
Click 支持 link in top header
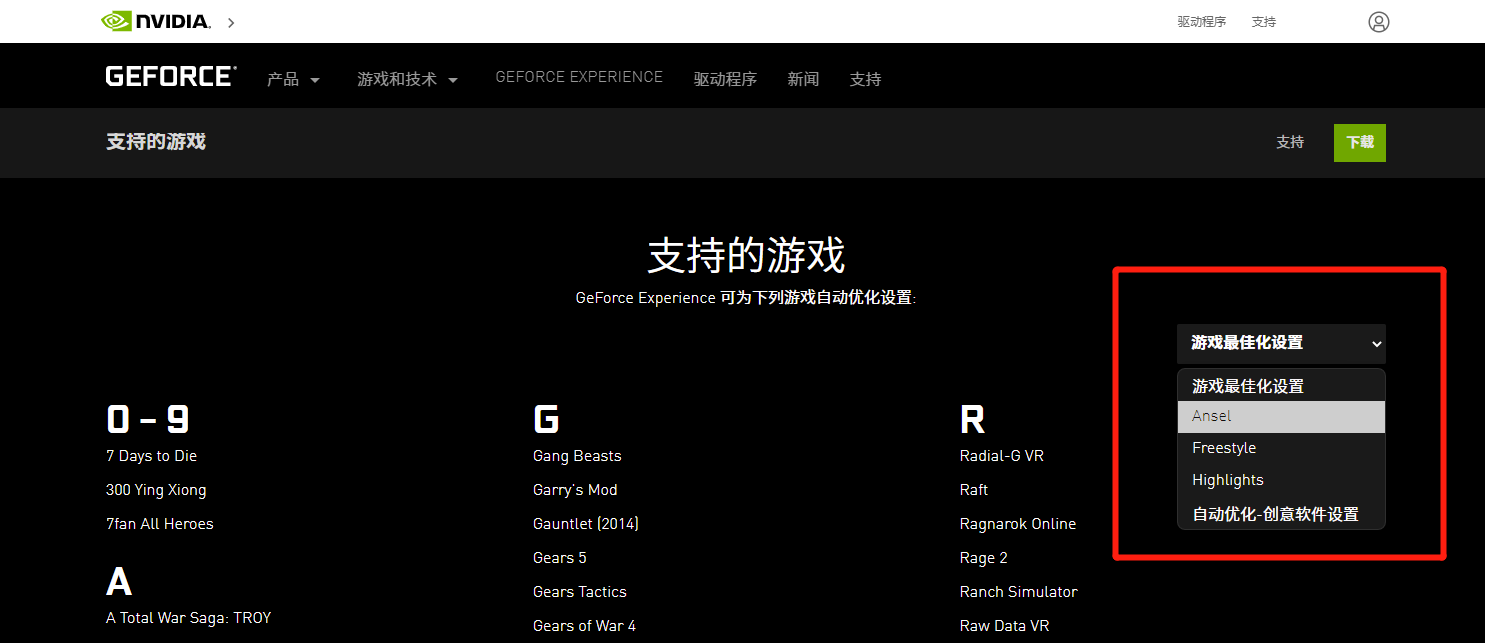pyautogui.click(x=1264, y=22)
